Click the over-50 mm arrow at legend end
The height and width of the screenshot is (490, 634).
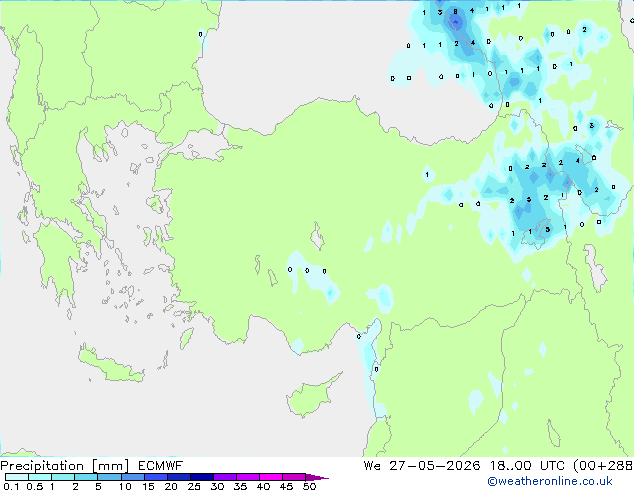point(317,477)
